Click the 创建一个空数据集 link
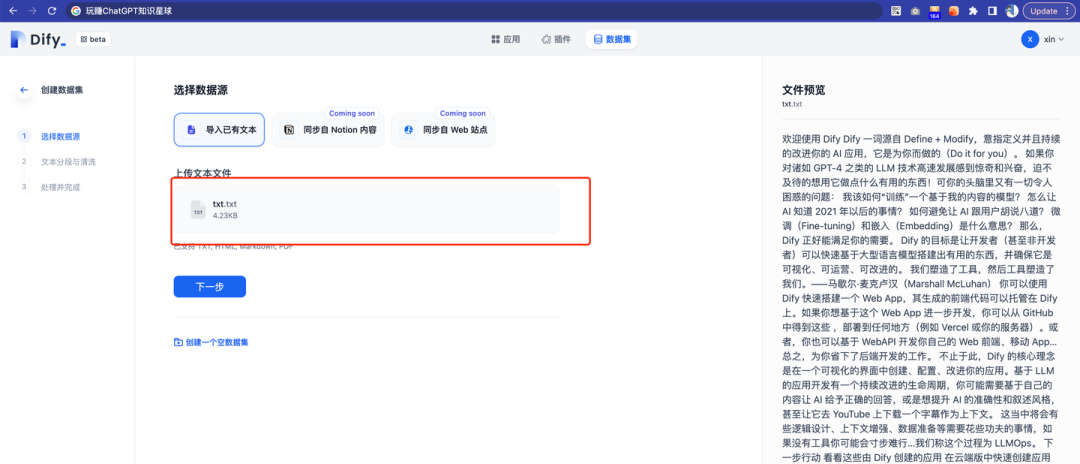This screenshot has width=1080, height=464. click(211, 341)
